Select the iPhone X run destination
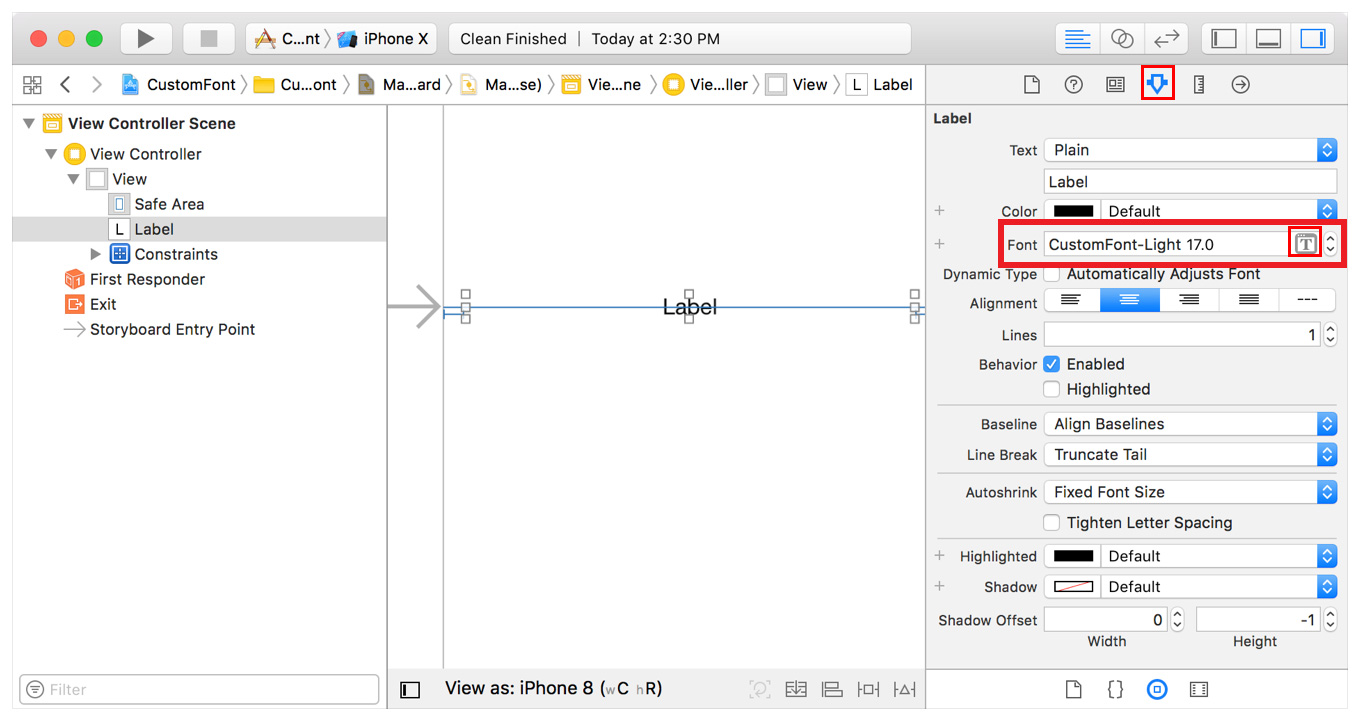Screen dimensions: 1360x721 [384, 39]
